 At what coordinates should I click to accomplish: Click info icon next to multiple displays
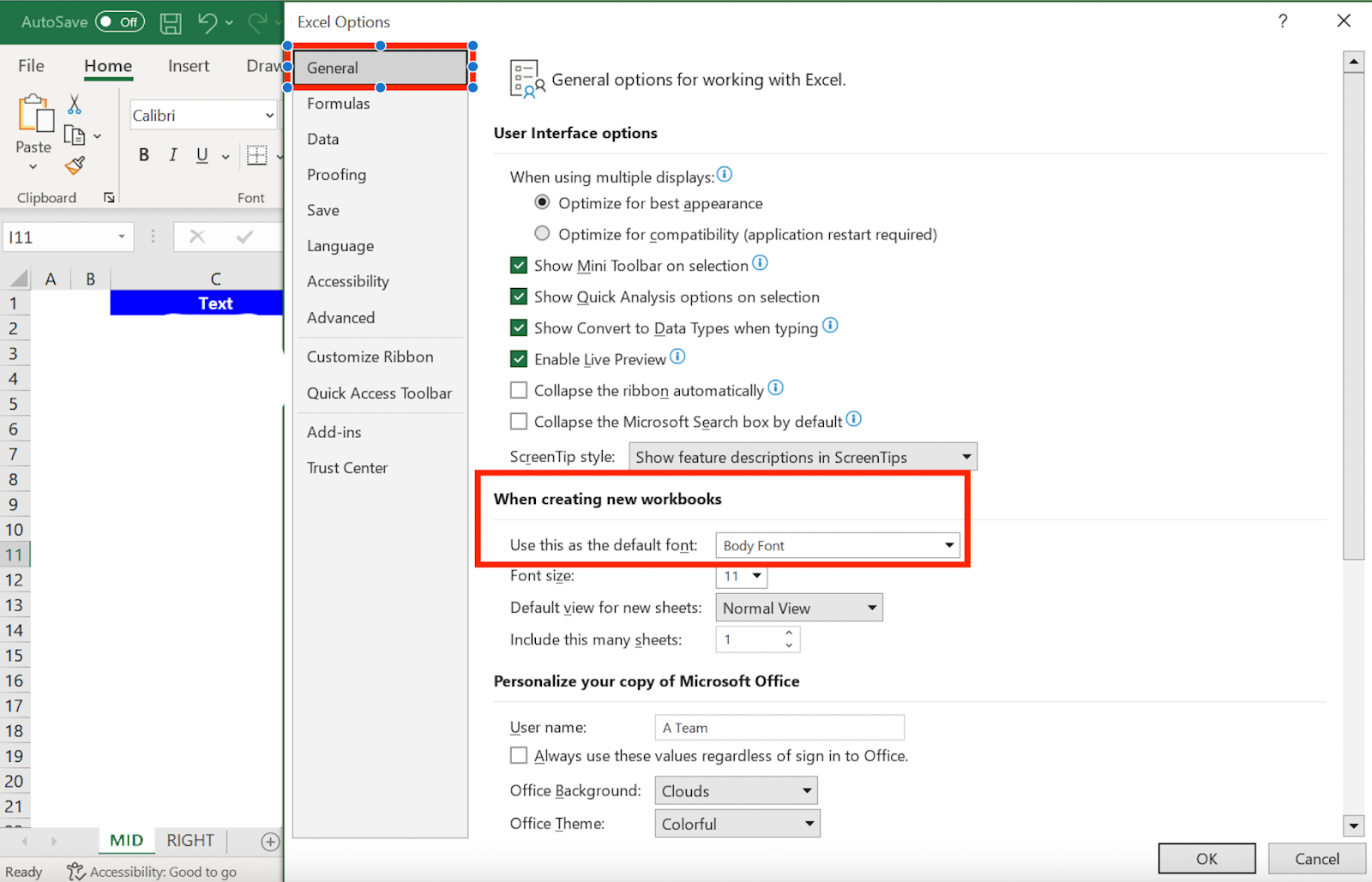pyautogui.click(x=725, y=175)
